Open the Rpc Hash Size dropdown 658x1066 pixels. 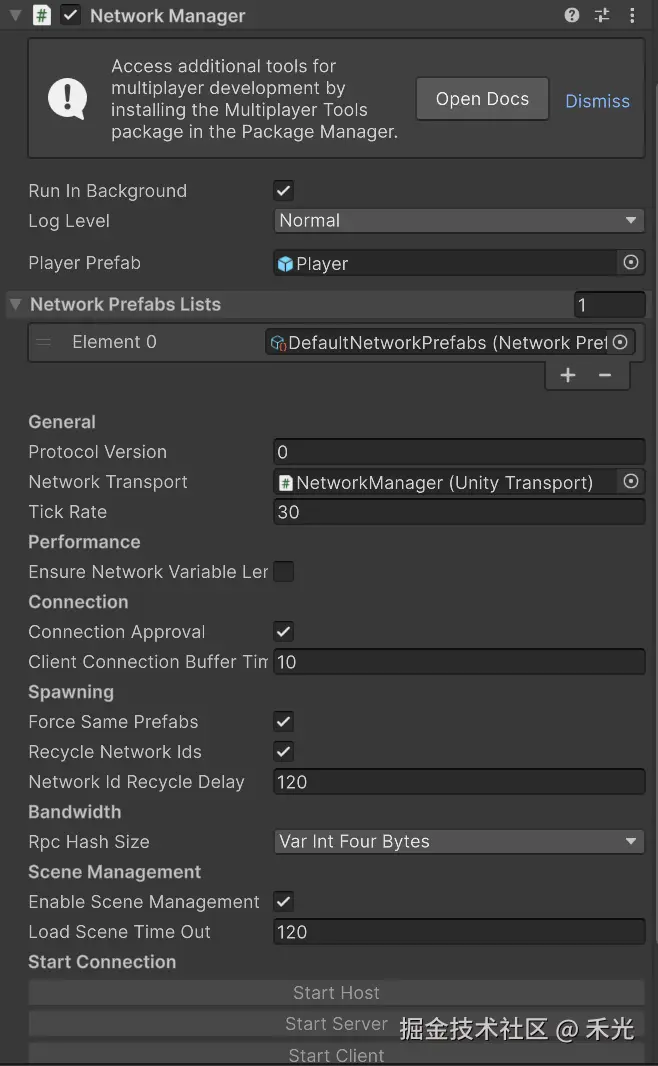point(459,842)
